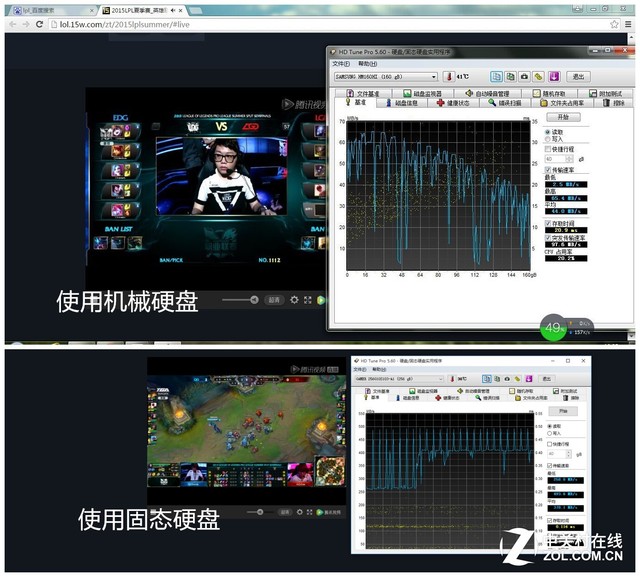This screenshot has width=640, height=577.
Task: Switch to 文件夹占用率 tab in top HD Tune
Action: pyautogui.click(x=562, y=103)
